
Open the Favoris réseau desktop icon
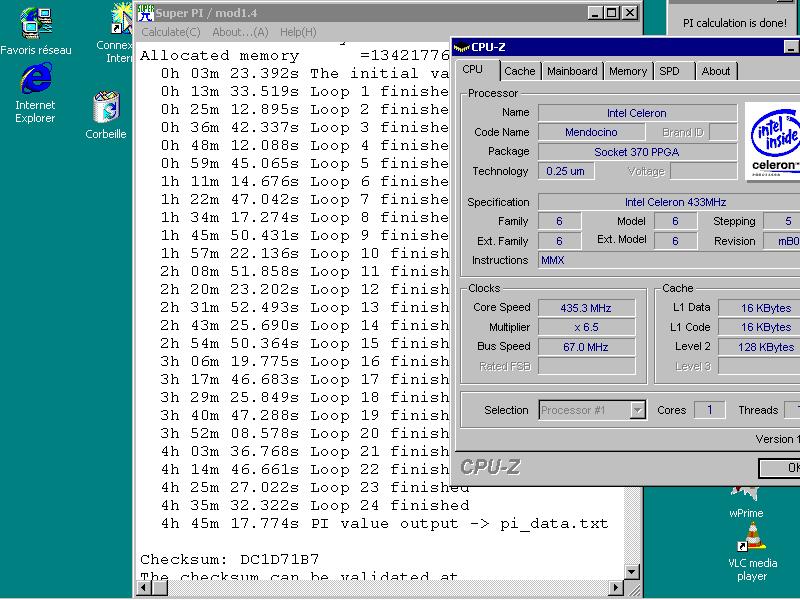(36, 31)
